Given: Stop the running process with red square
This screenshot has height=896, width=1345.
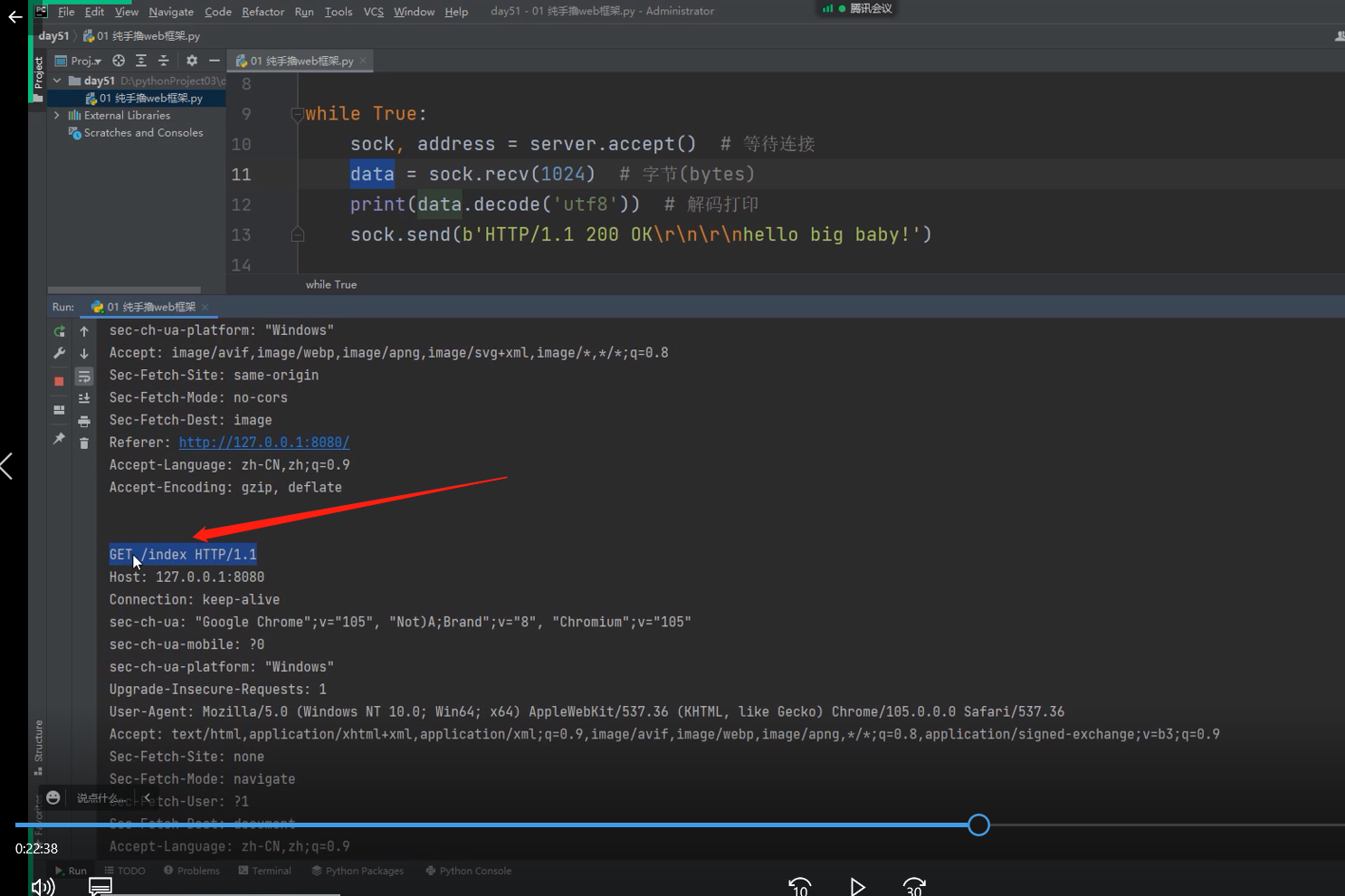Looking at the screenshot, I should (60, 382).
